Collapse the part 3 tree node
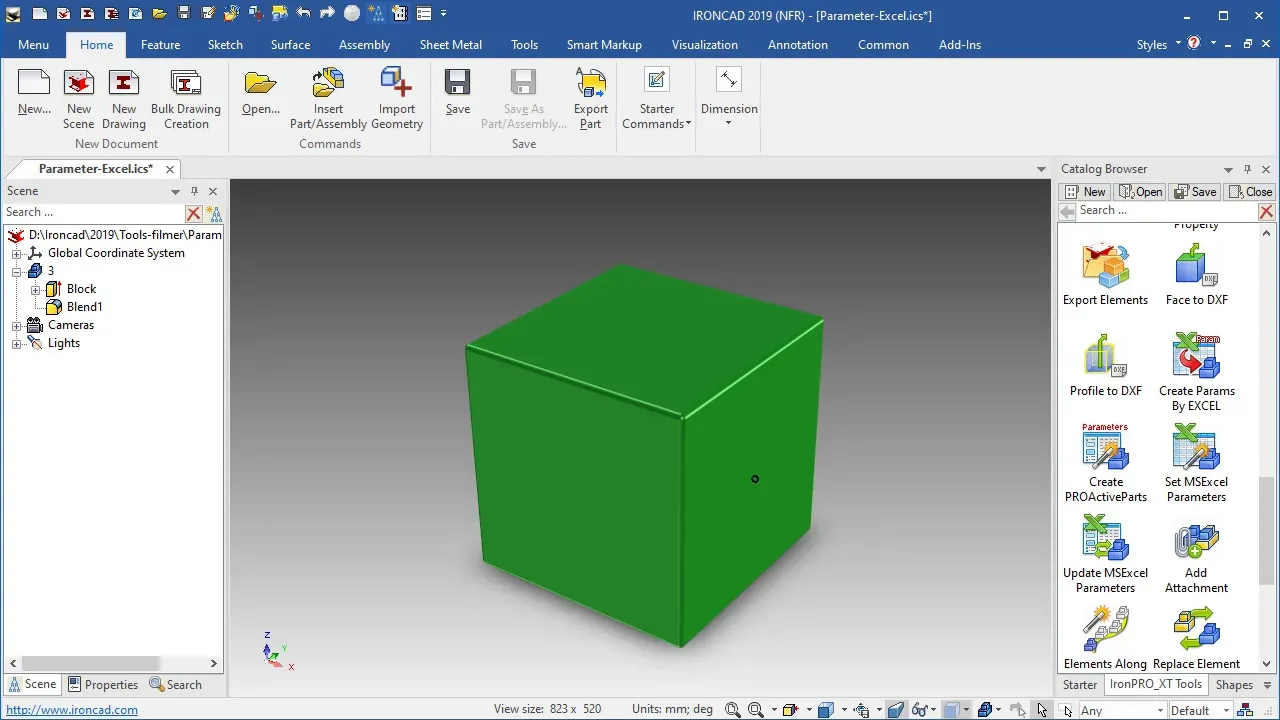This screenshot has width=1280, height=720. point(17,272)
